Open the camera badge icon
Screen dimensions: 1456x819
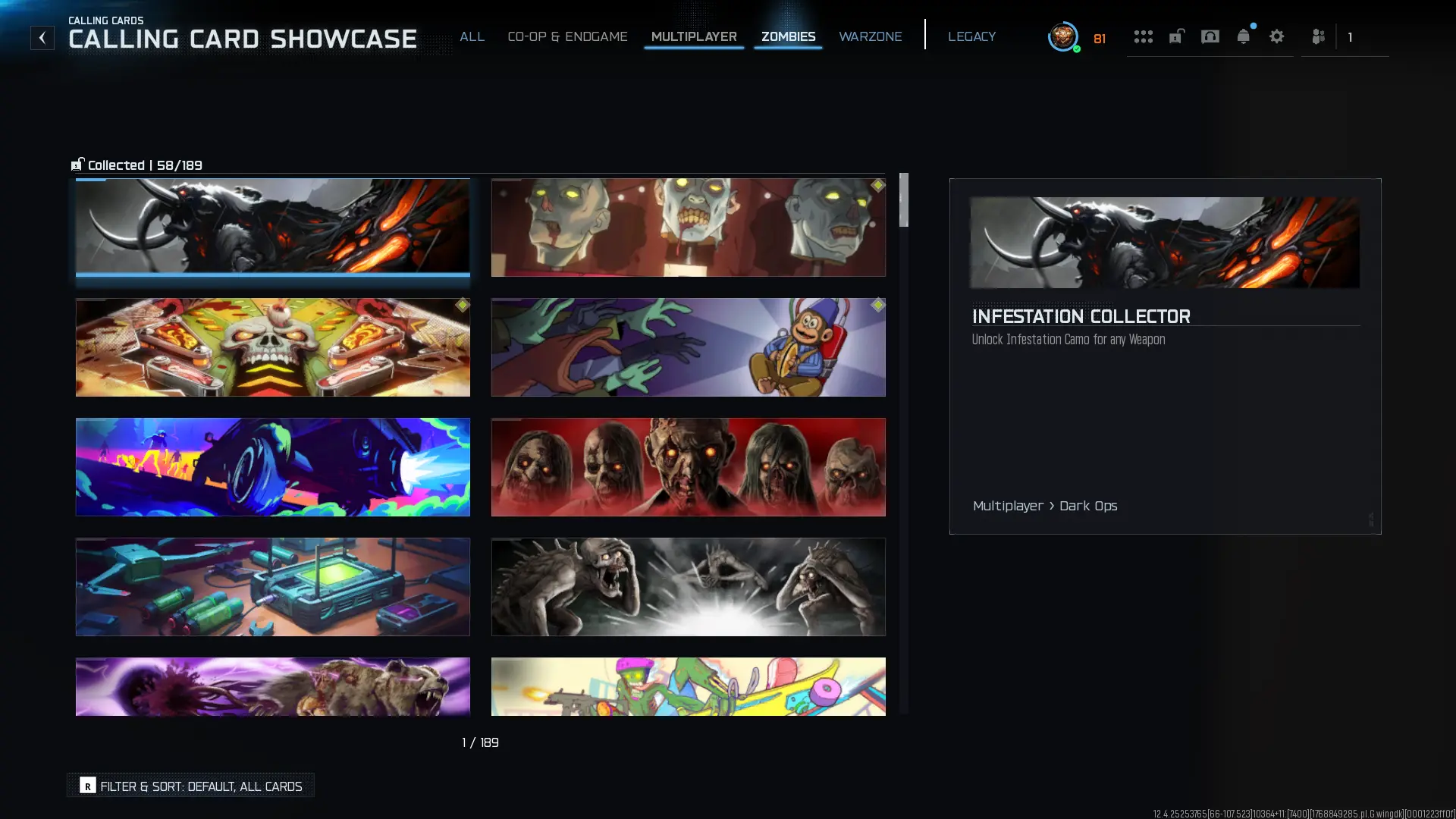click(1210, 36)
